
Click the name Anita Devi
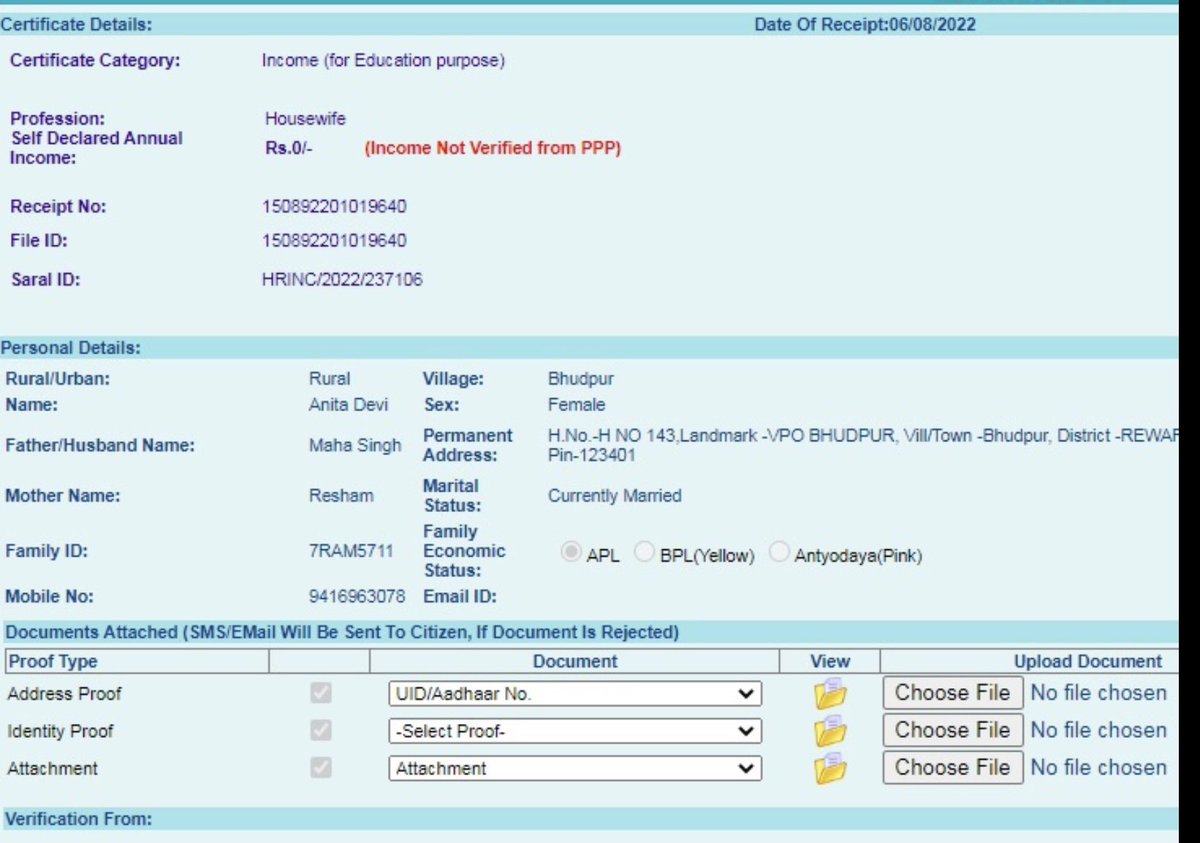348,405
